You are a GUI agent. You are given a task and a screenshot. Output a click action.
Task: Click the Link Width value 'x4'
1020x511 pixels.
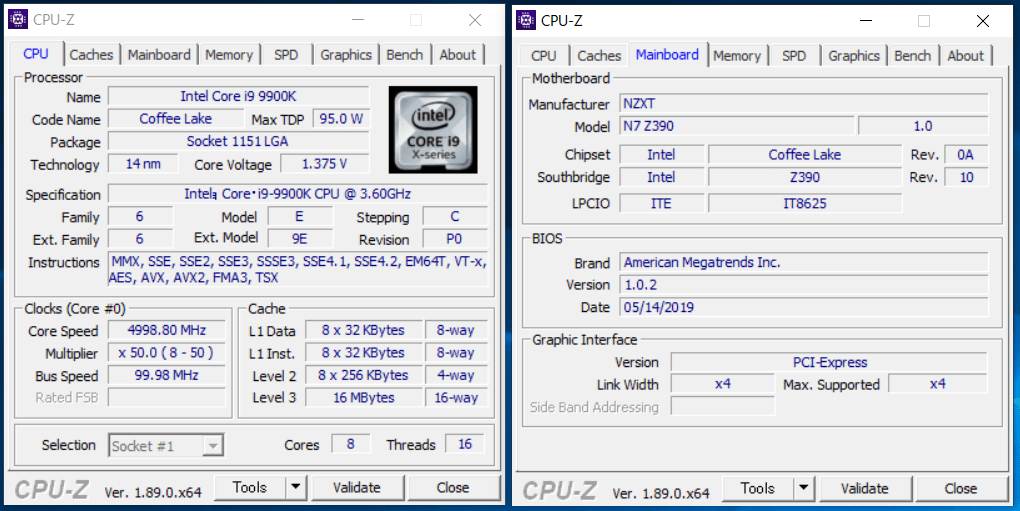723,384
